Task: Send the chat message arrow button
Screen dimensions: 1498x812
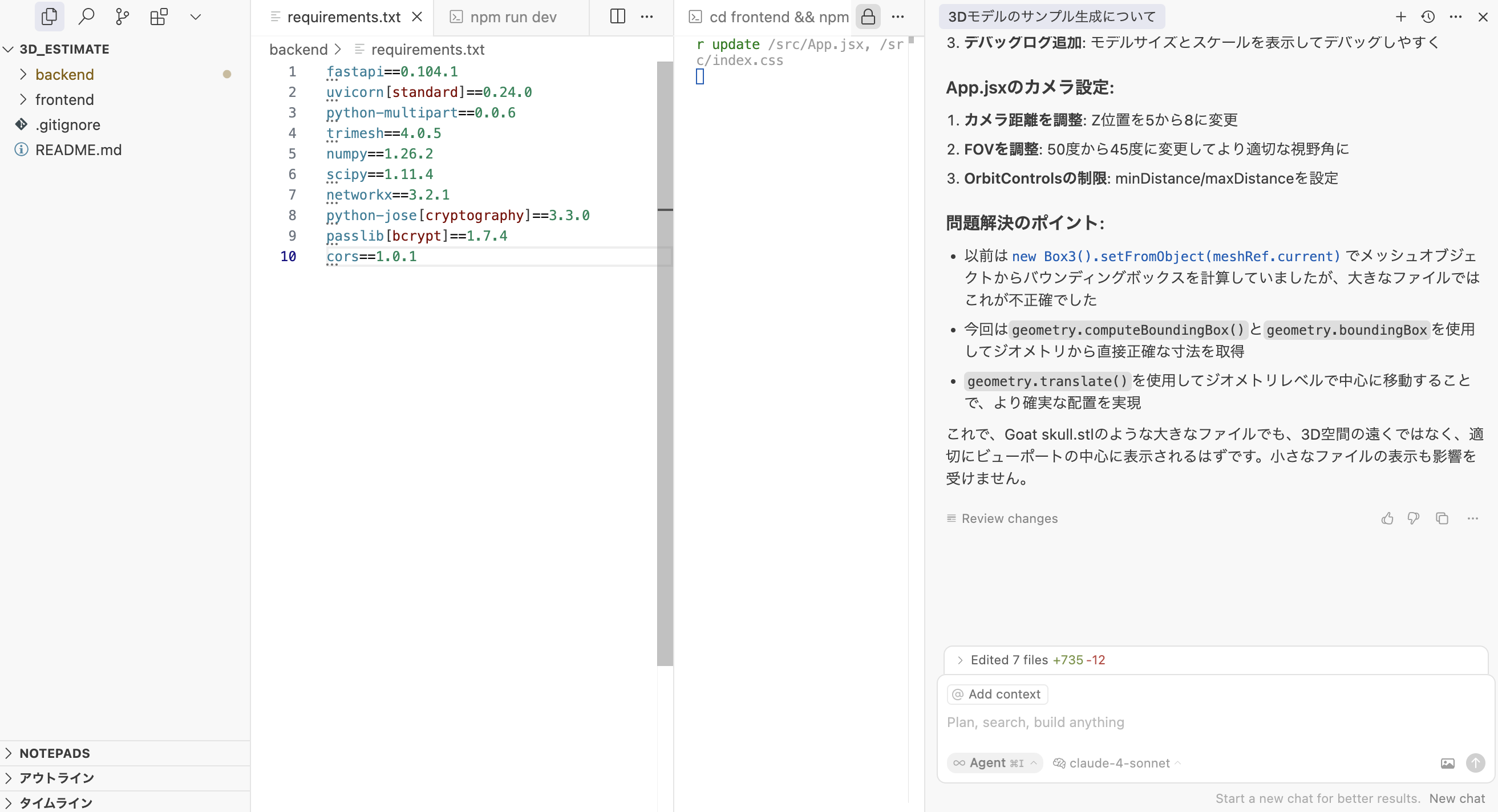Action: point(1475,762)
